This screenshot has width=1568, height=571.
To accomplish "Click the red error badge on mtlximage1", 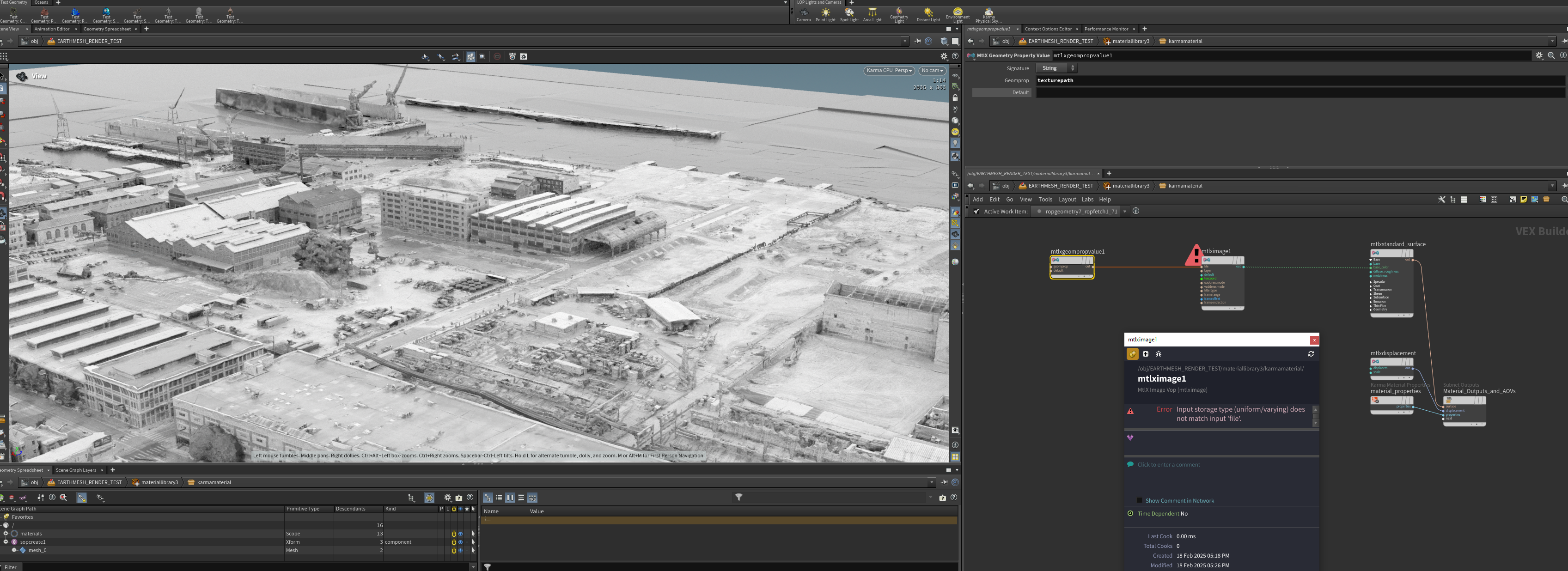I will coord(1194,255).
